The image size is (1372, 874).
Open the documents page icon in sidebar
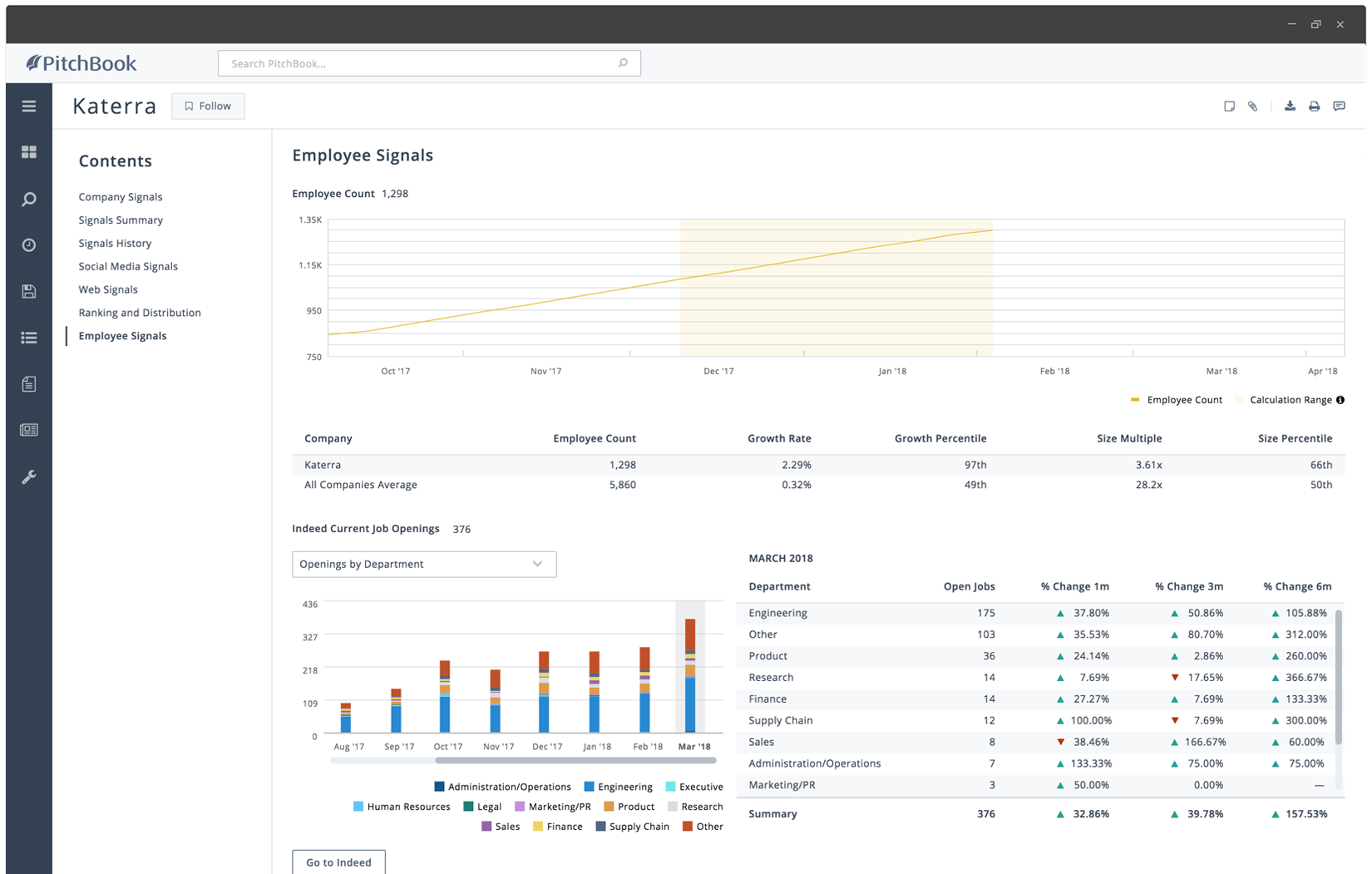coord(29,384)
